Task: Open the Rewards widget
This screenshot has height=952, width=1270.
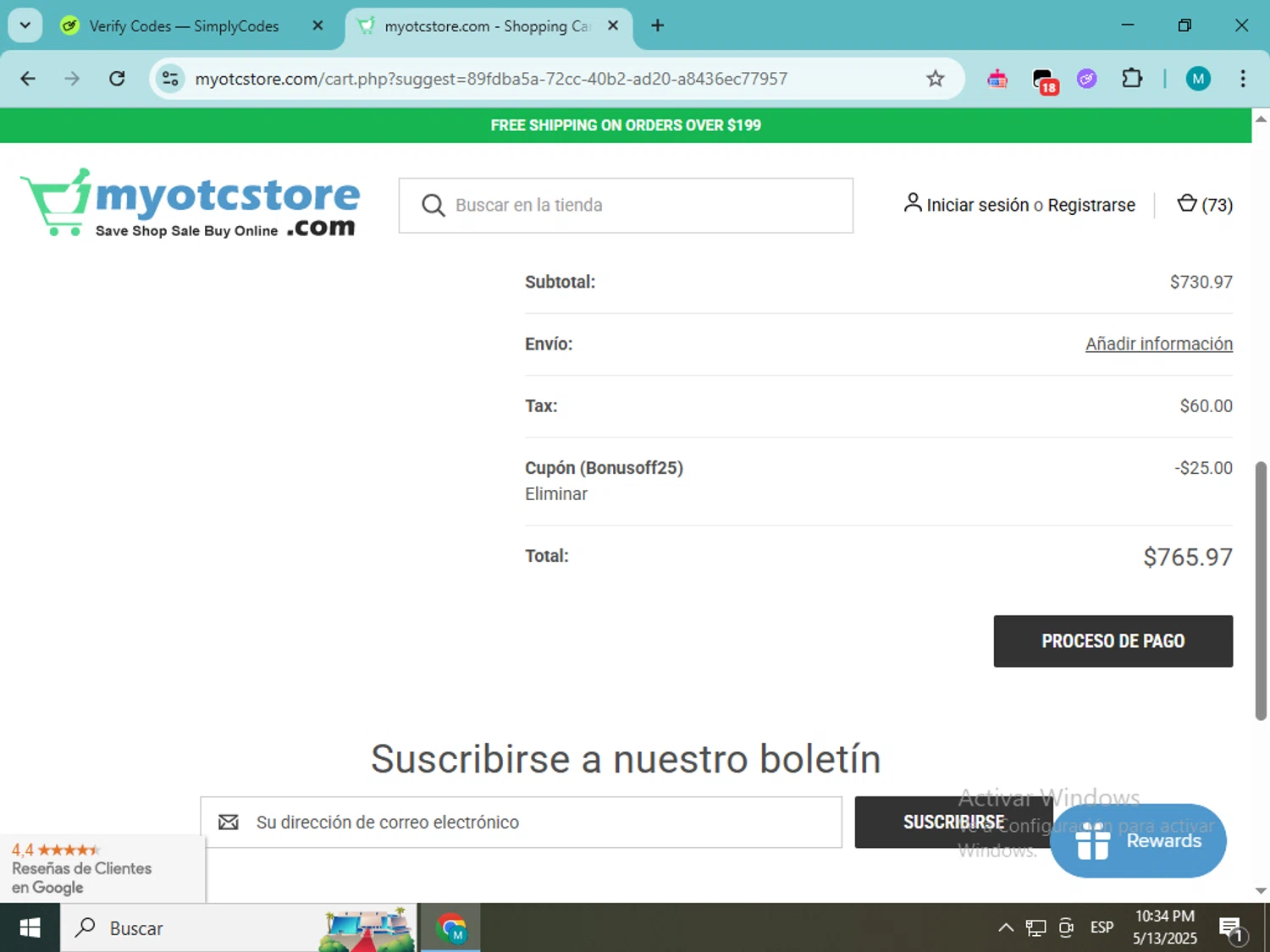Action: [x=1138, y=841]
